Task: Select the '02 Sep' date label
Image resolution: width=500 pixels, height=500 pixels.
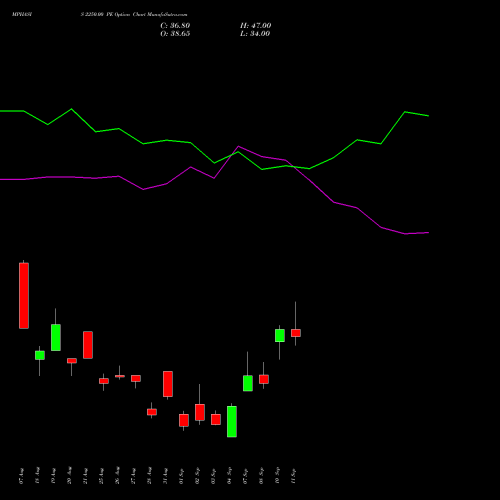Action: (x=197, y=476)
